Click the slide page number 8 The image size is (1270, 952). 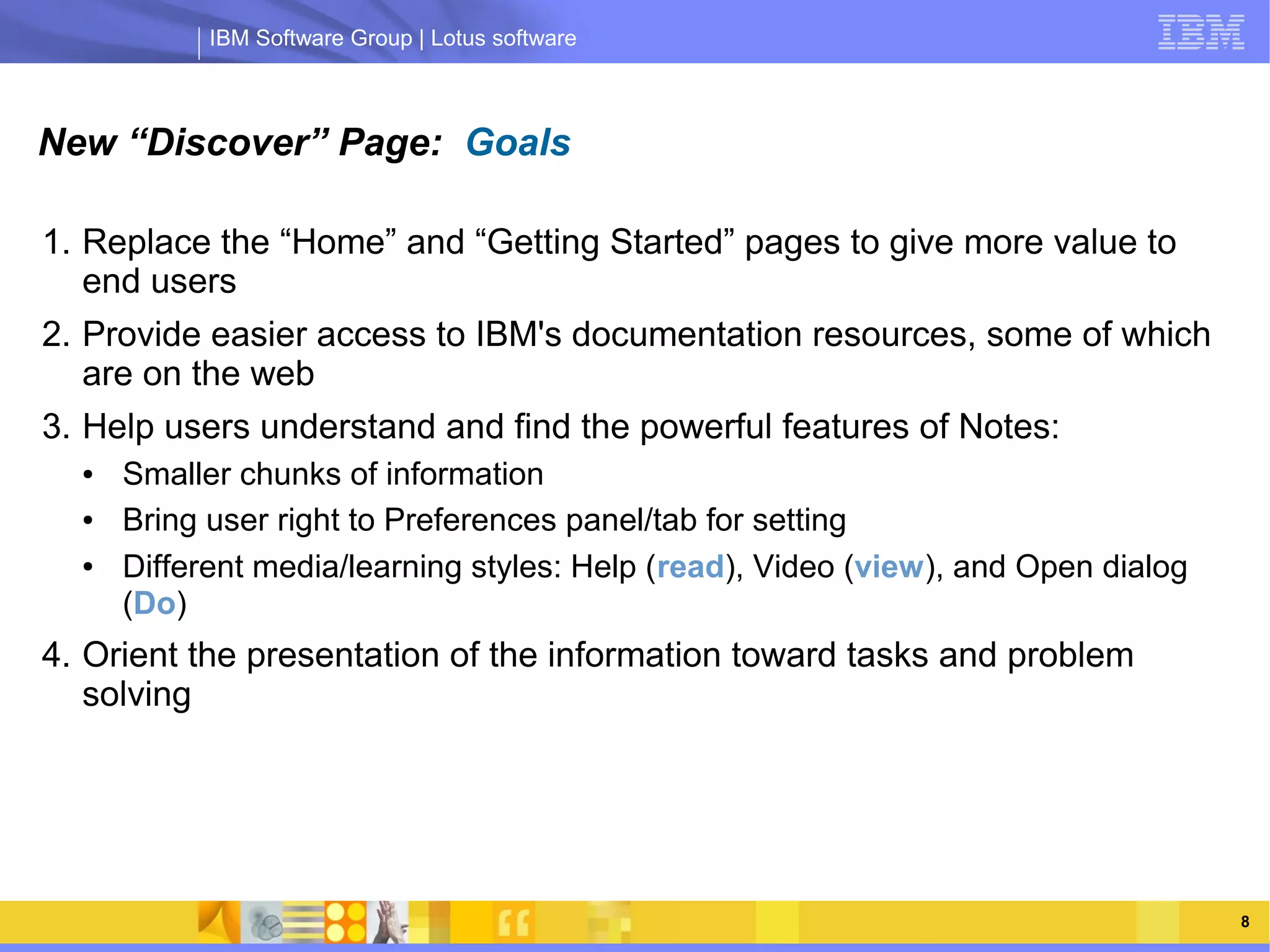(1245, 922)
